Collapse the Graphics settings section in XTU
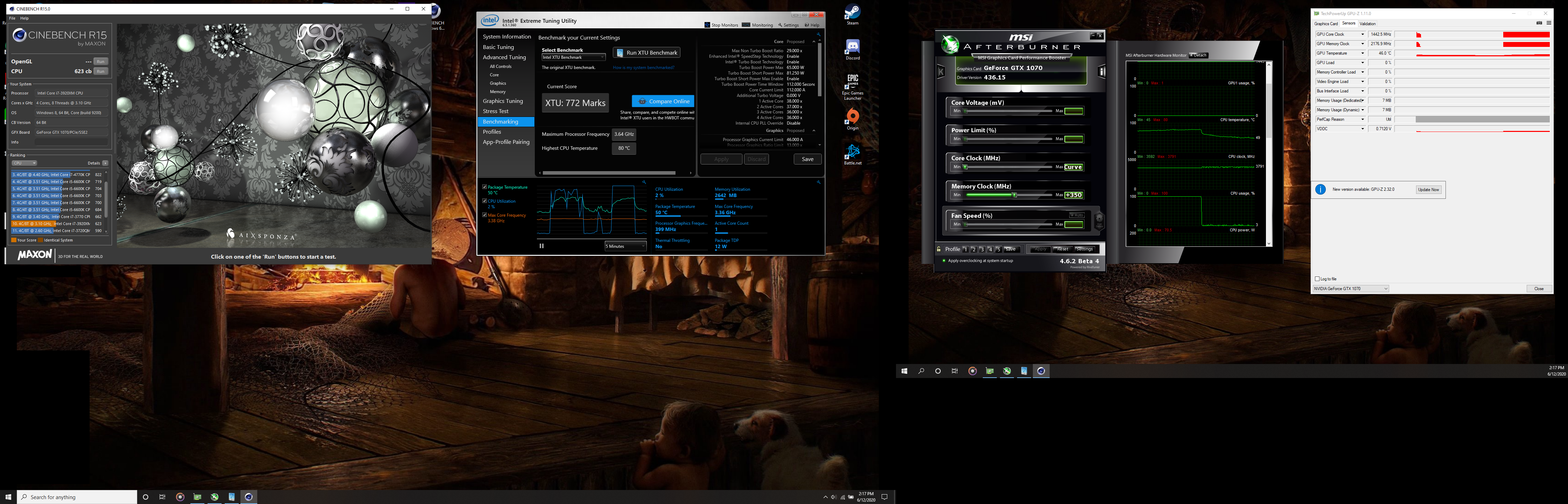 [814, 130]
